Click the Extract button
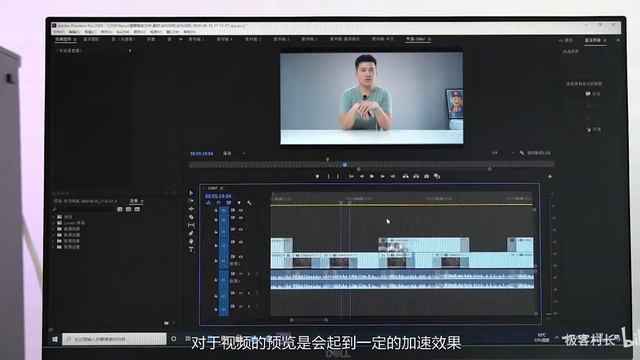The height and width of the screenshot is (360, 640). click(x=416, y=176)
